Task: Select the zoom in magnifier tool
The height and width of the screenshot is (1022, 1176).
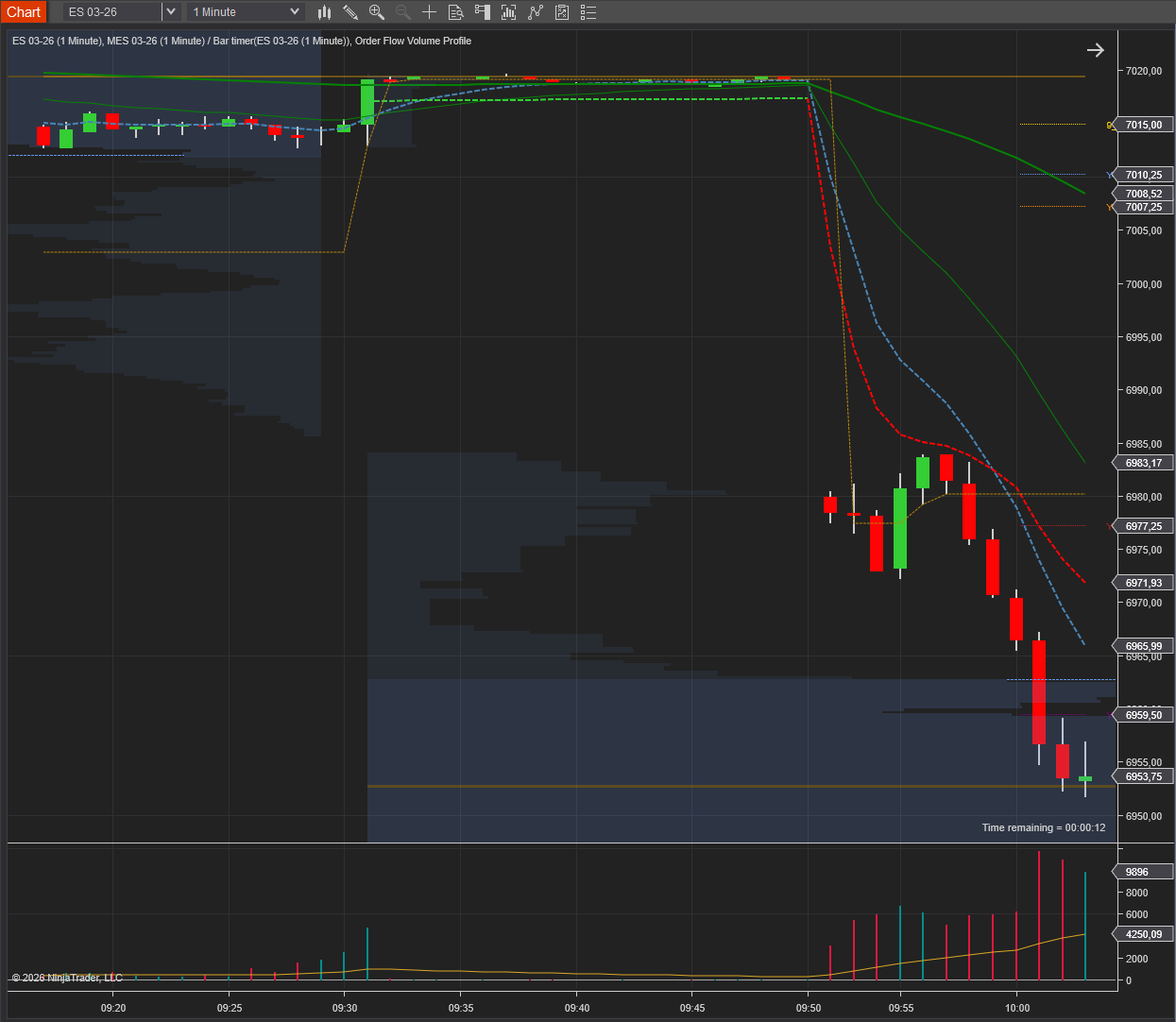Action: (377, 12)
